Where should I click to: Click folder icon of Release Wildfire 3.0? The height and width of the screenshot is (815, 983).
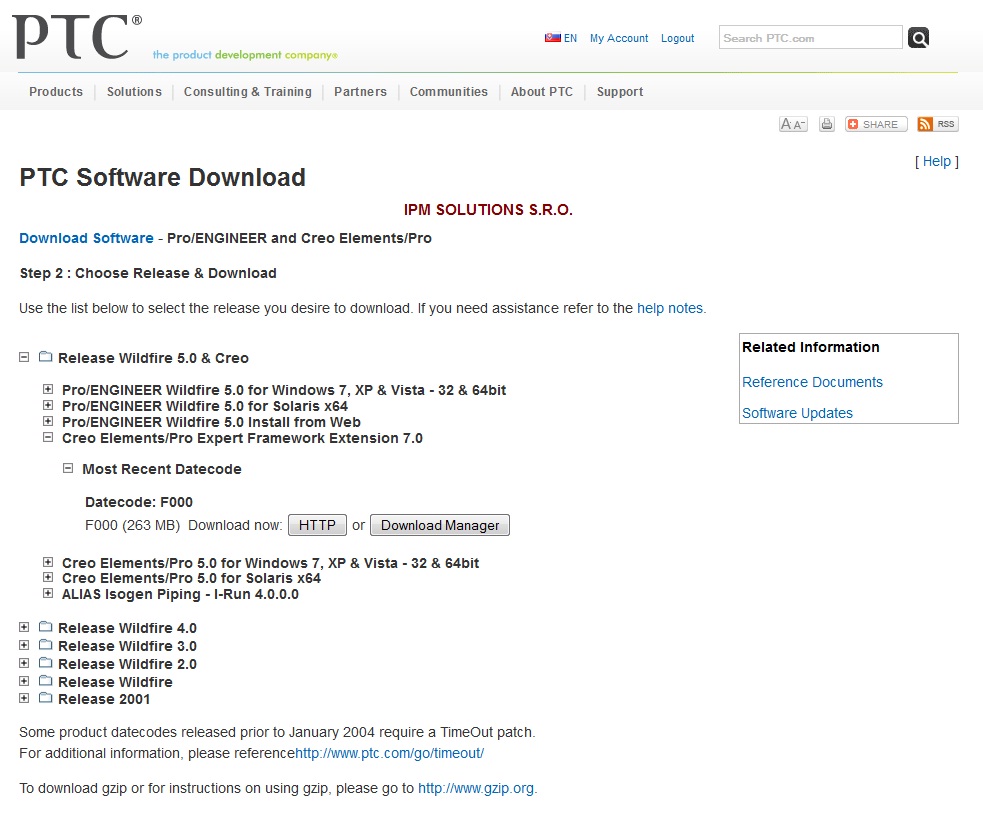tap(45, 644)
